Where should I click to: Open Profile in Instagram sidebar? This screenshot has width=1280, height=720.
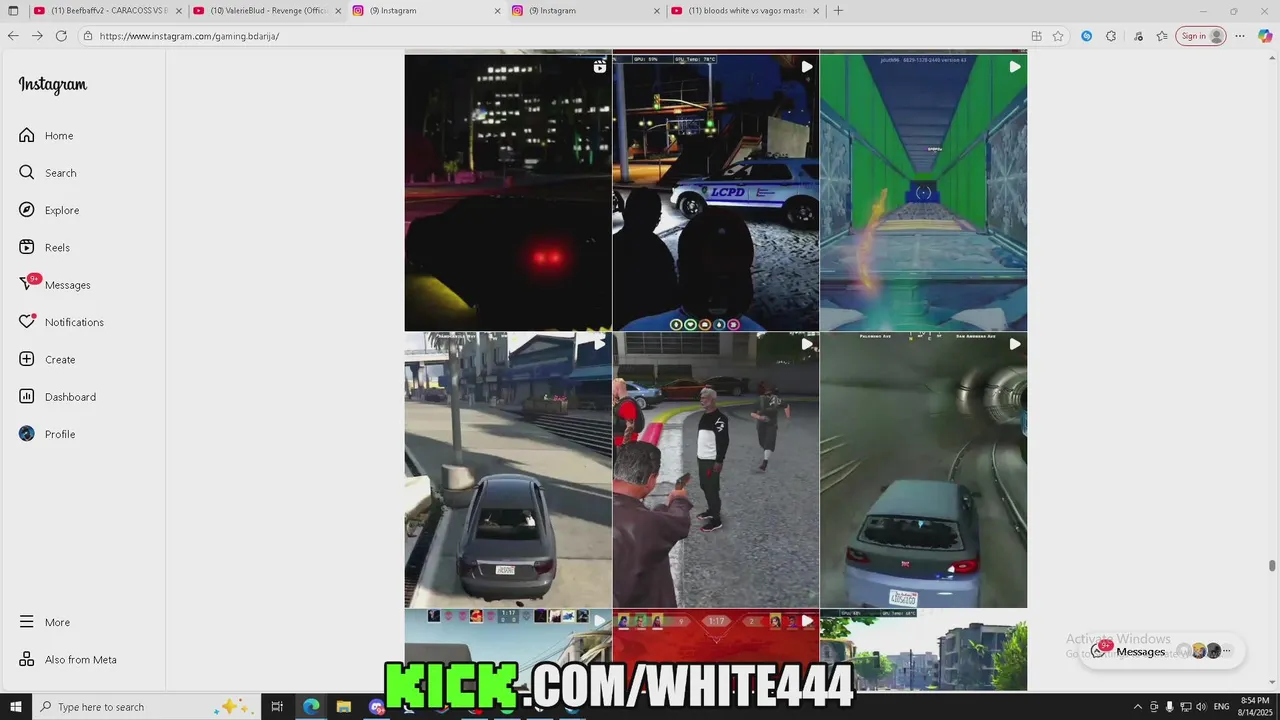[x=47, y=434]
